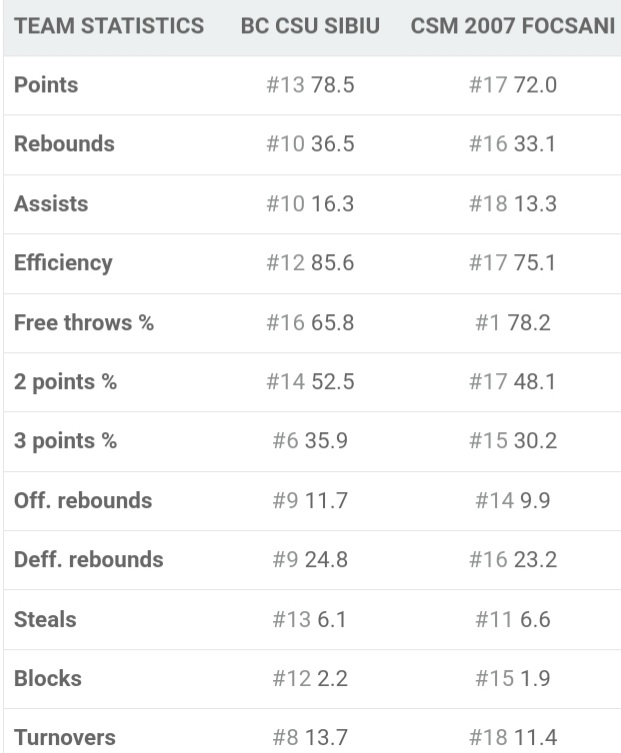Viewport: 621px width, 753px height.
Task: Select the Steals row label
Action: tap(45, 619)
